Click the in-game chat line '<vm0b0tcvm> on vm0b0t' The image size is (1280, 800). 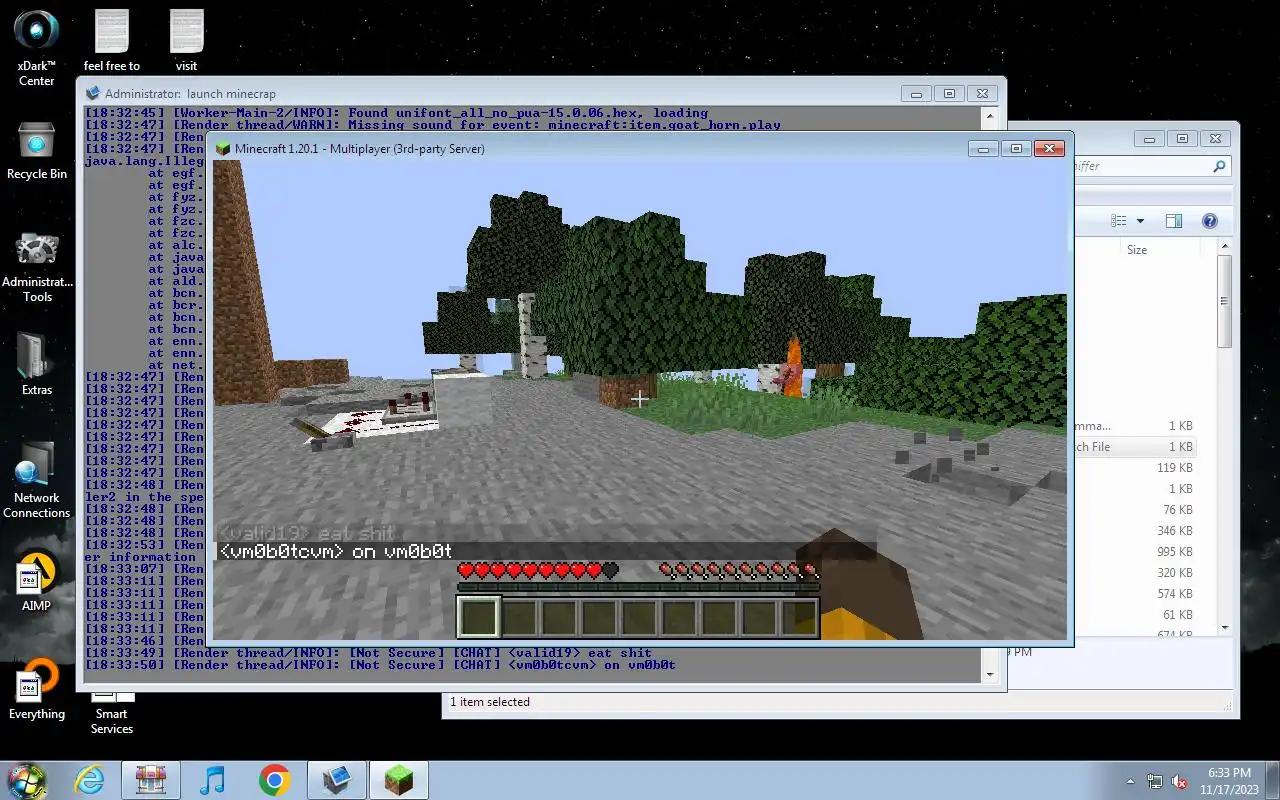tap(336, 551)
